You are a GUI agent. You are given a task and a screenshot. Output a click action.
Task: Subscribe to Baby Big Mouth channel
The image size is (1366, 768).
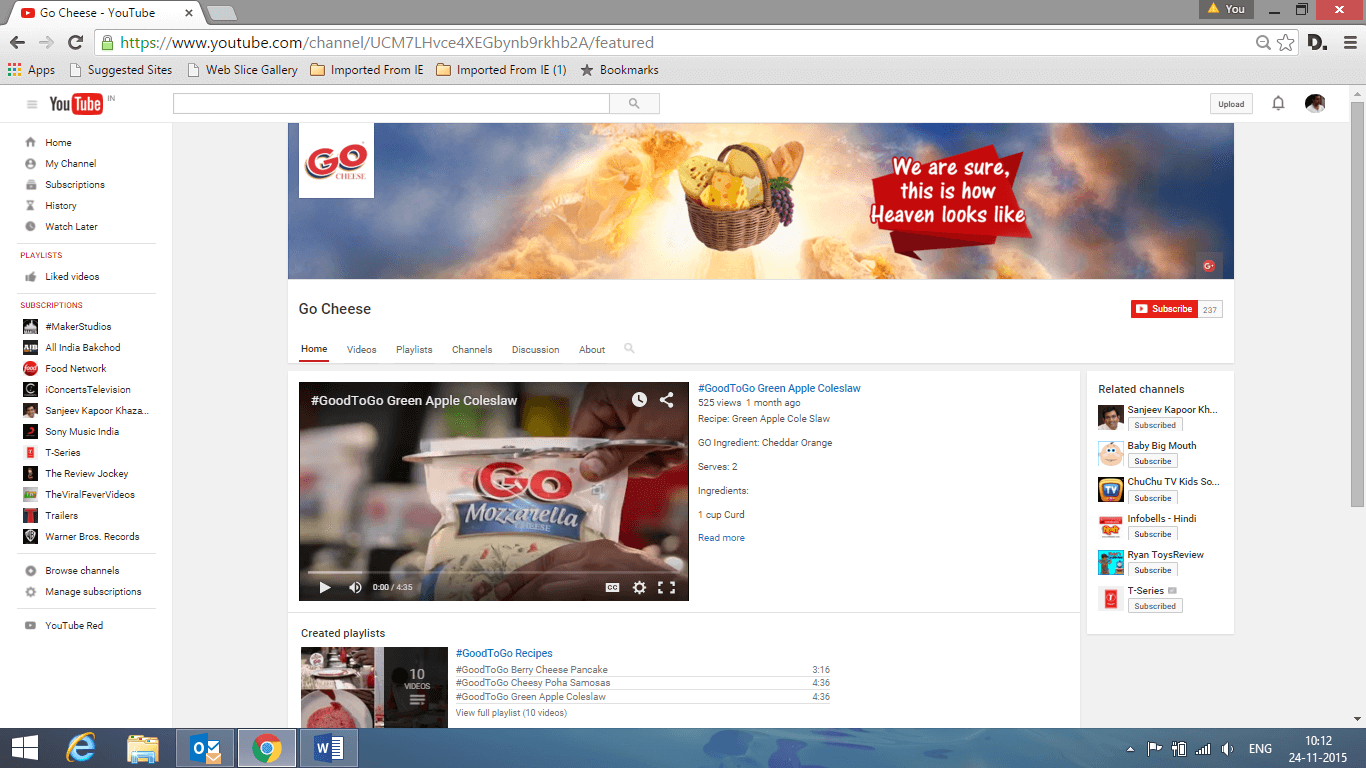pos(1152,461)
